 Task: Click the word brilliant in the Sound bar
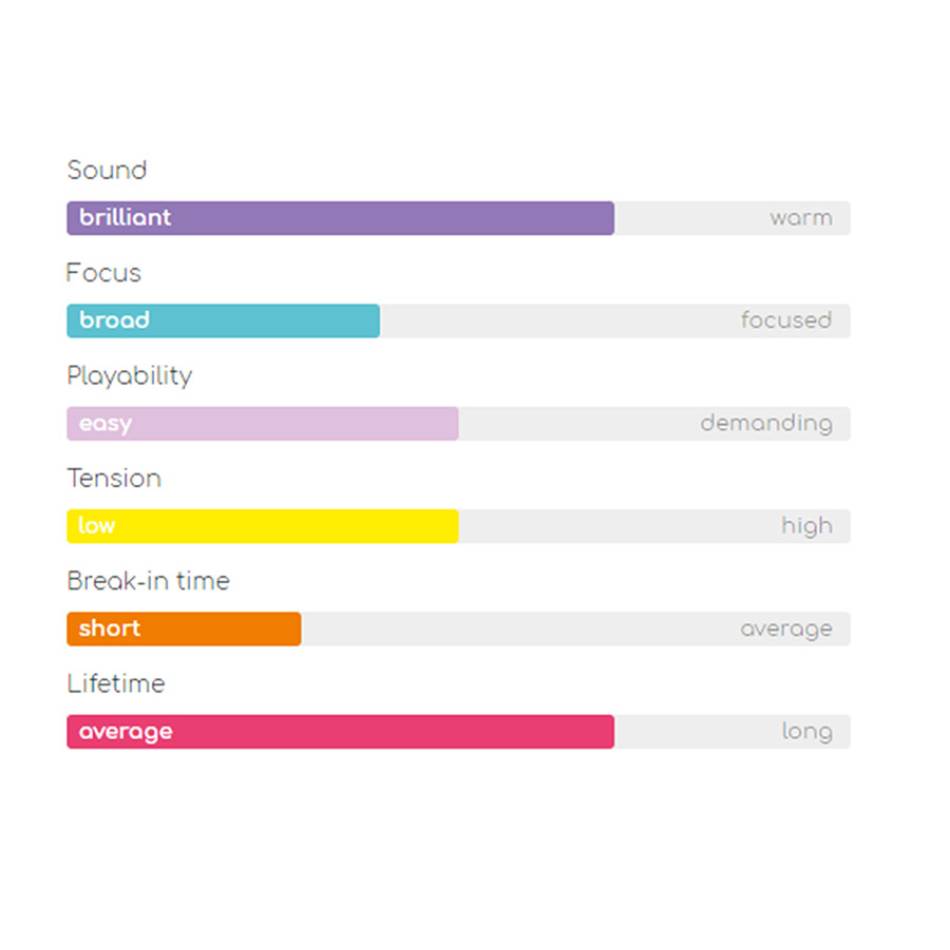coord(125,218)
